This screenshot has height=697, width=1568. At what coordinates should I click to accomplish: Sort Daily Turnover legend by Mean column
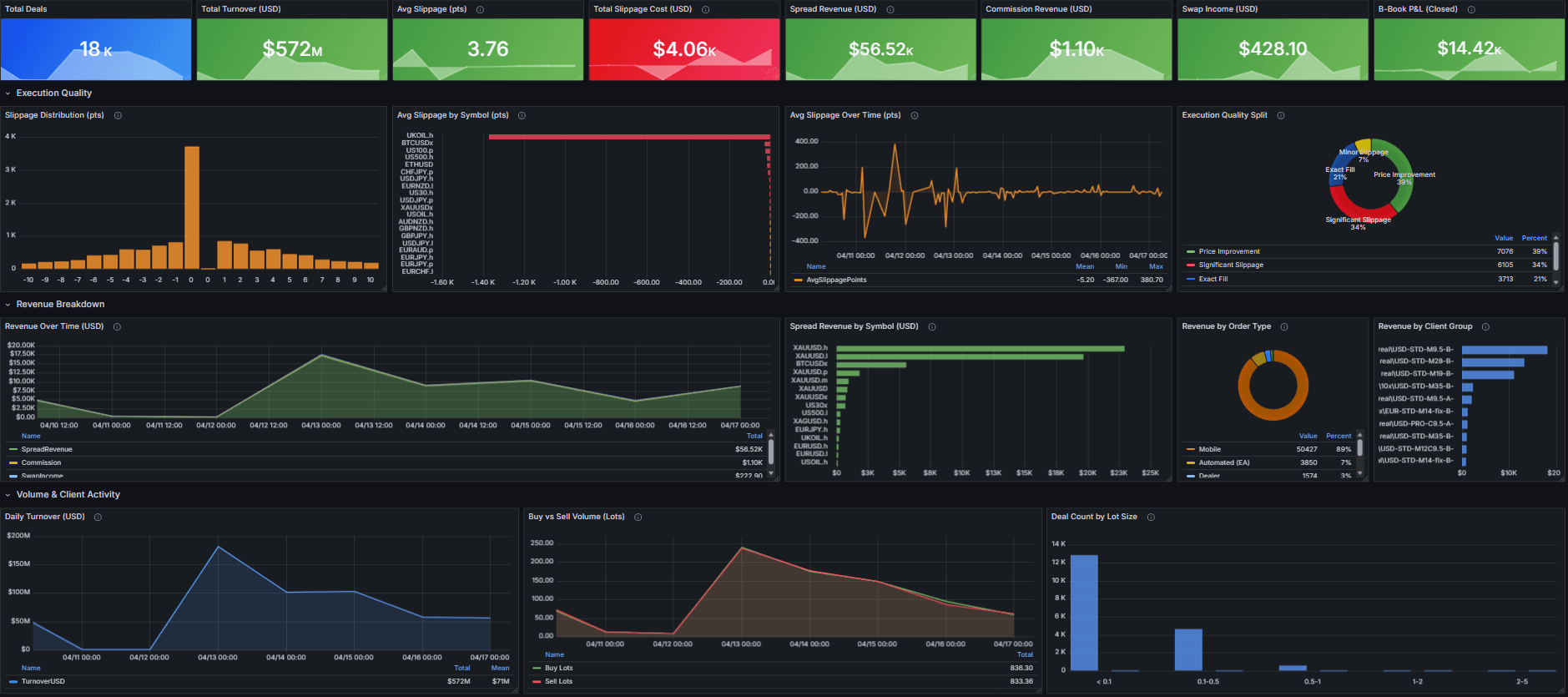(x=500, y=668)
